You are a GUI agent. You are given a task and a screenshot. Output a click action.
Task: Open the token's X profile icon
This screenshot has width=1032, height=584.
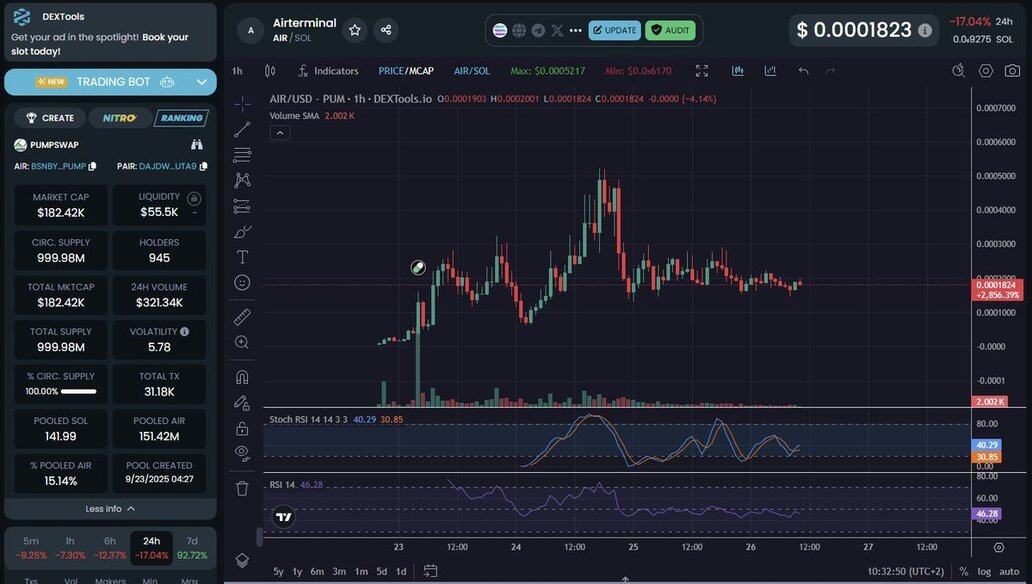(x=557, y=30)
